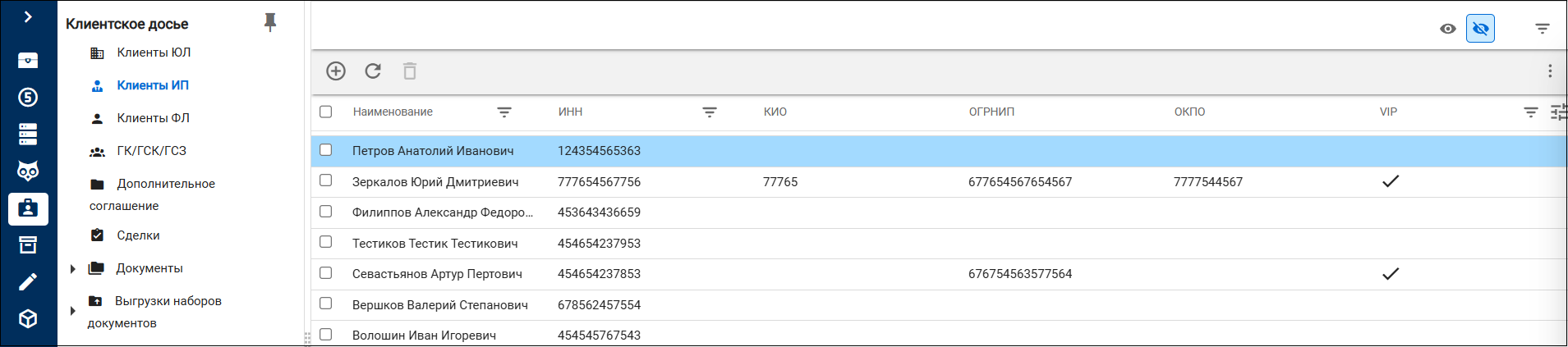Toggle the crossed-eye hide button

pyautogui.click(x=1480, y=29)
